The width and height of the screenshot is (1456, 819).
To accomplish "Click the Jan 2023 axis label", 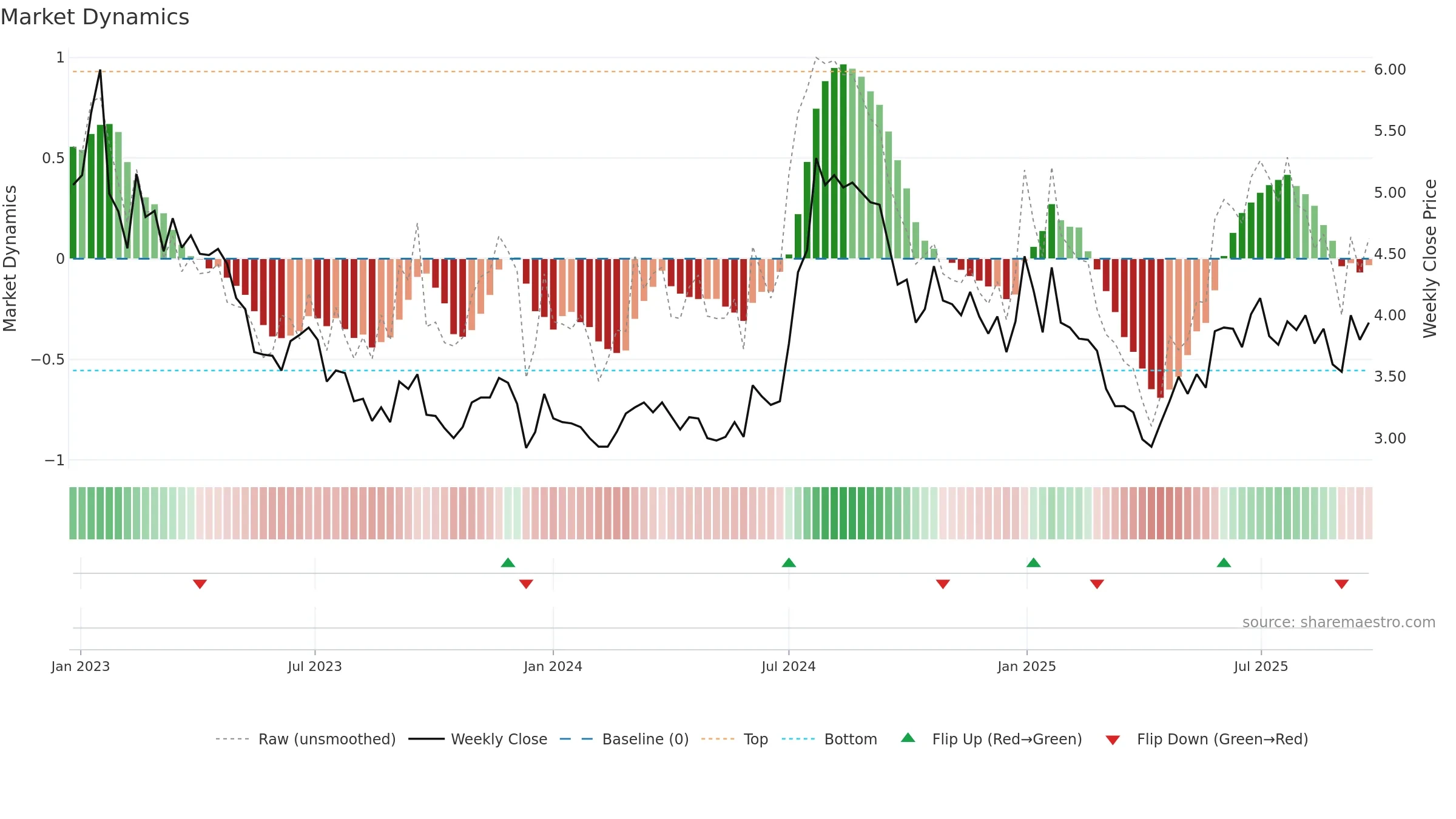I will coord(81,666).
